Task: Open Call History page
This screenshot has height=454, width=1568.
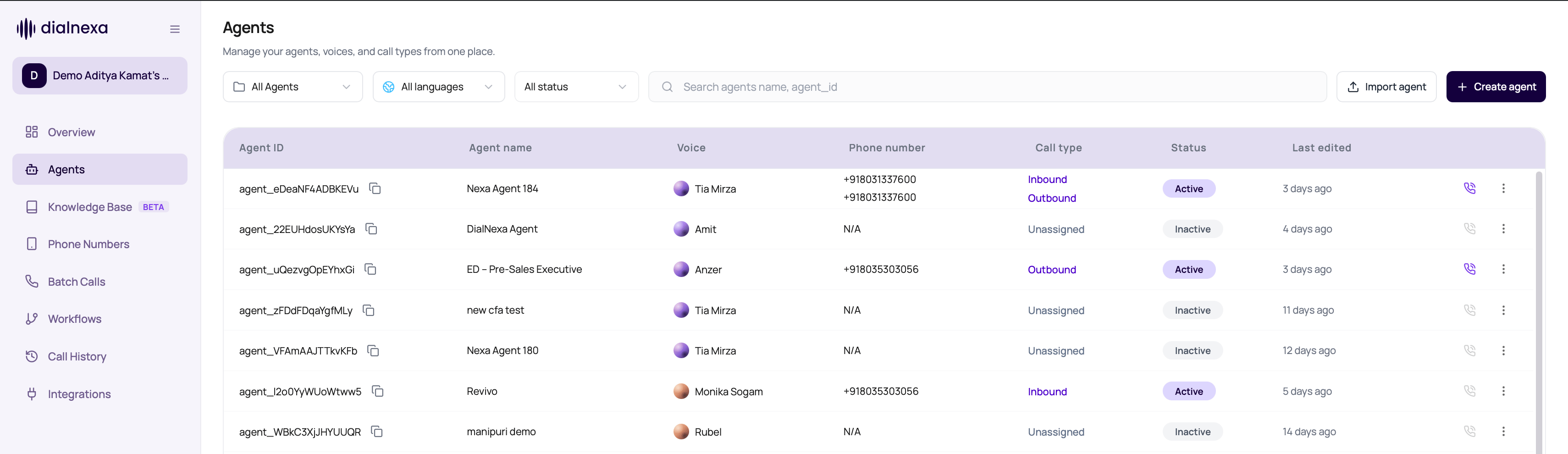Action: tap(100, 357)
